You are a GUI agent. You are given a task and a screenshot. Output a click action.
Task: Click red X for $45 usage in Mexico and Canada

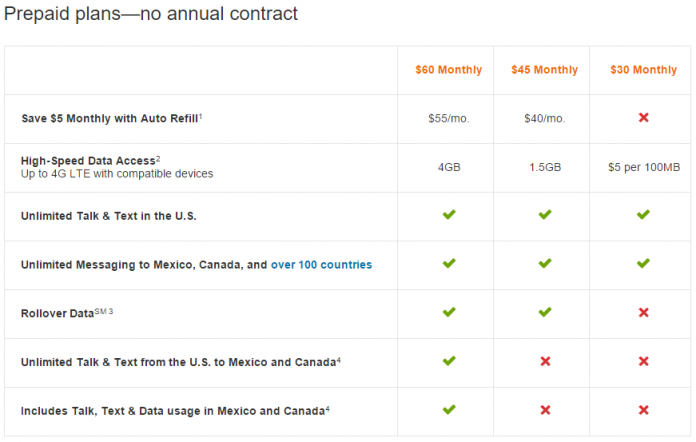[546, 410]
